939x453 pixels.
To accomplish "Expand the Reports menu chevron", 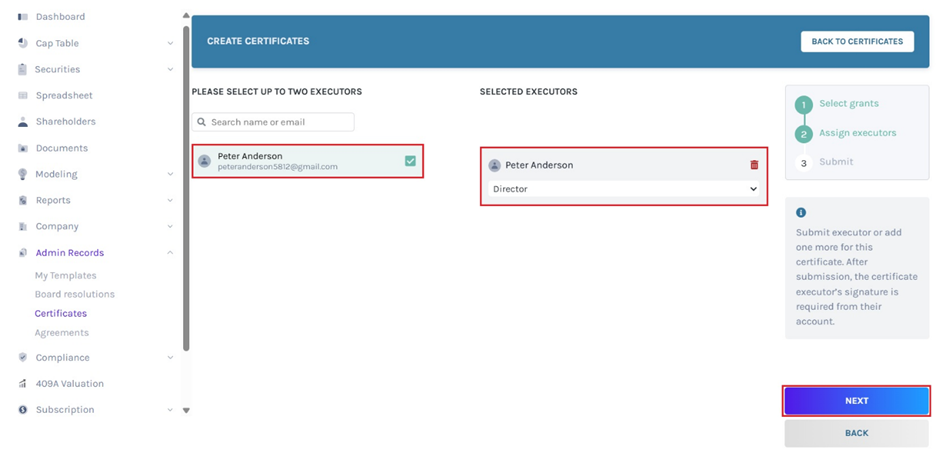I will click(170, 201).
